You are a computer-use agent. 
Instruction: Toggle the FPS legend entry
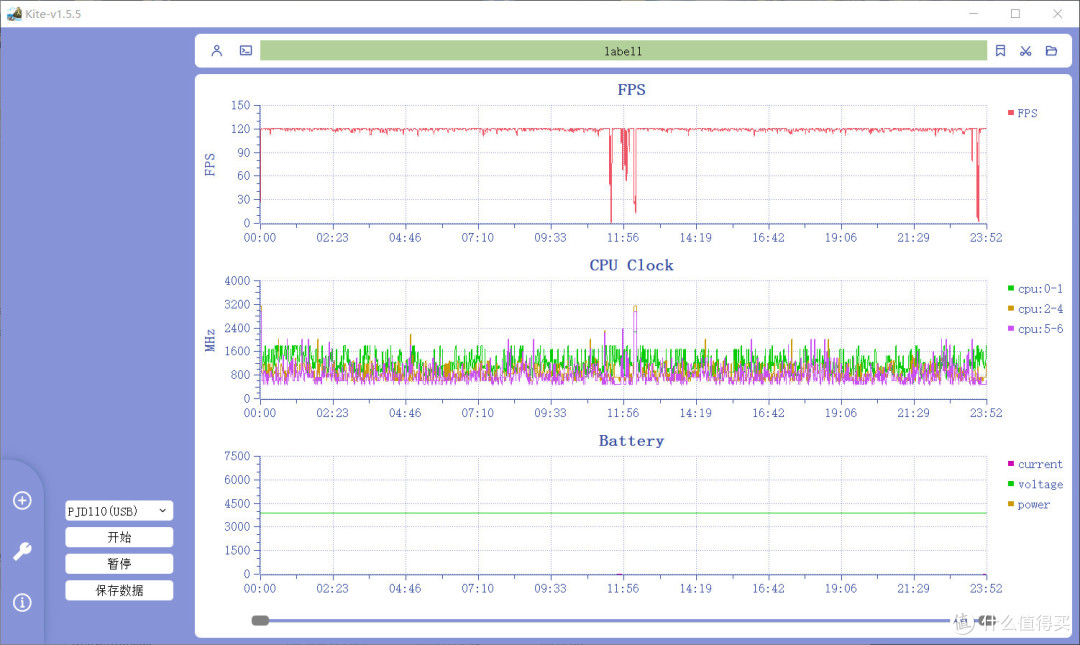click(x=1023, y=113)
